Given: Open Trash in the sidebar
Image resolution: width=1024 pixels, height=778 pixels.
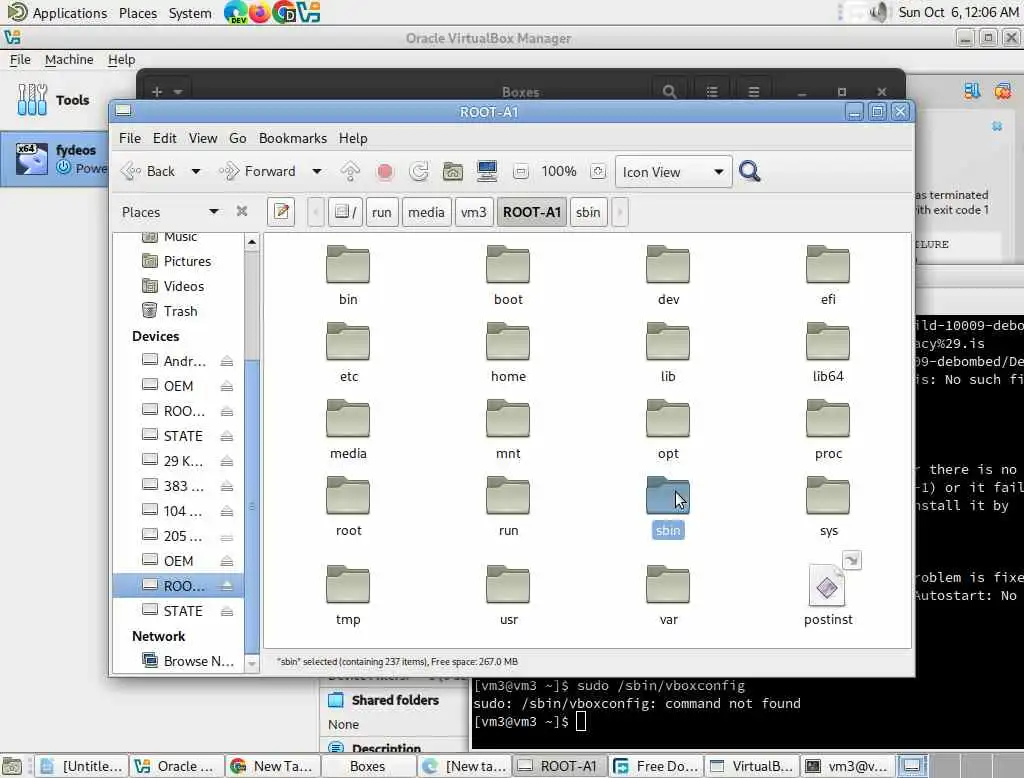Looking at the screenshot, I should click(180, 311).
